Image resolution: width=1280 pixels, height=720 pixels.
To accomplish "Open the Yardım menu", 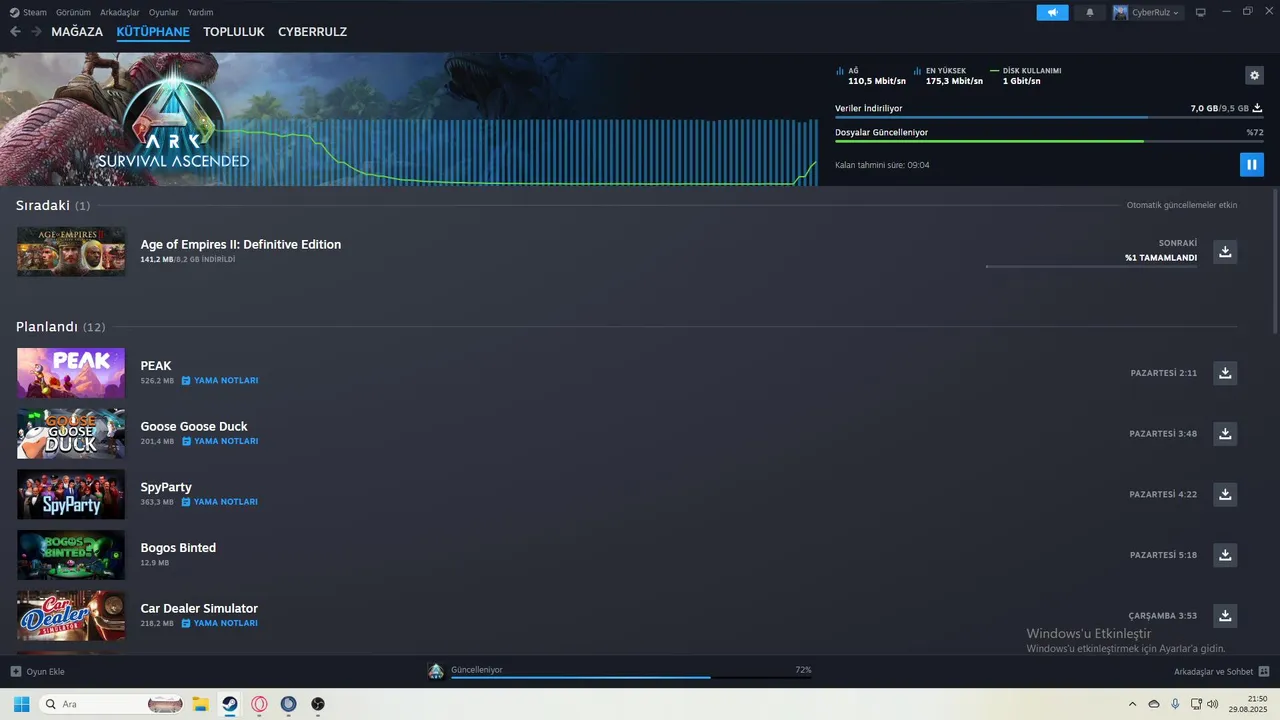I will point(200,12).
